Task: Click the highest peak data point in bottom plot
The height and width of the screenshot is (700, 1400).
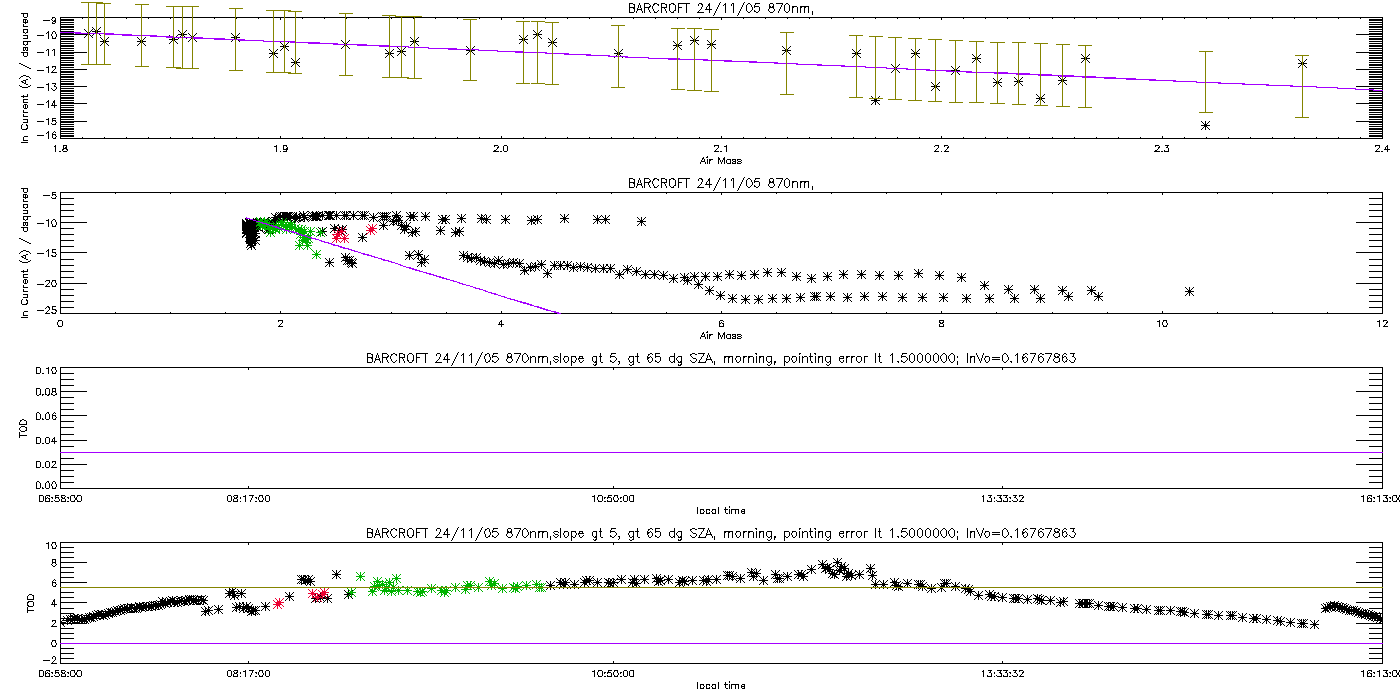Action: click(x=838, y=563)
